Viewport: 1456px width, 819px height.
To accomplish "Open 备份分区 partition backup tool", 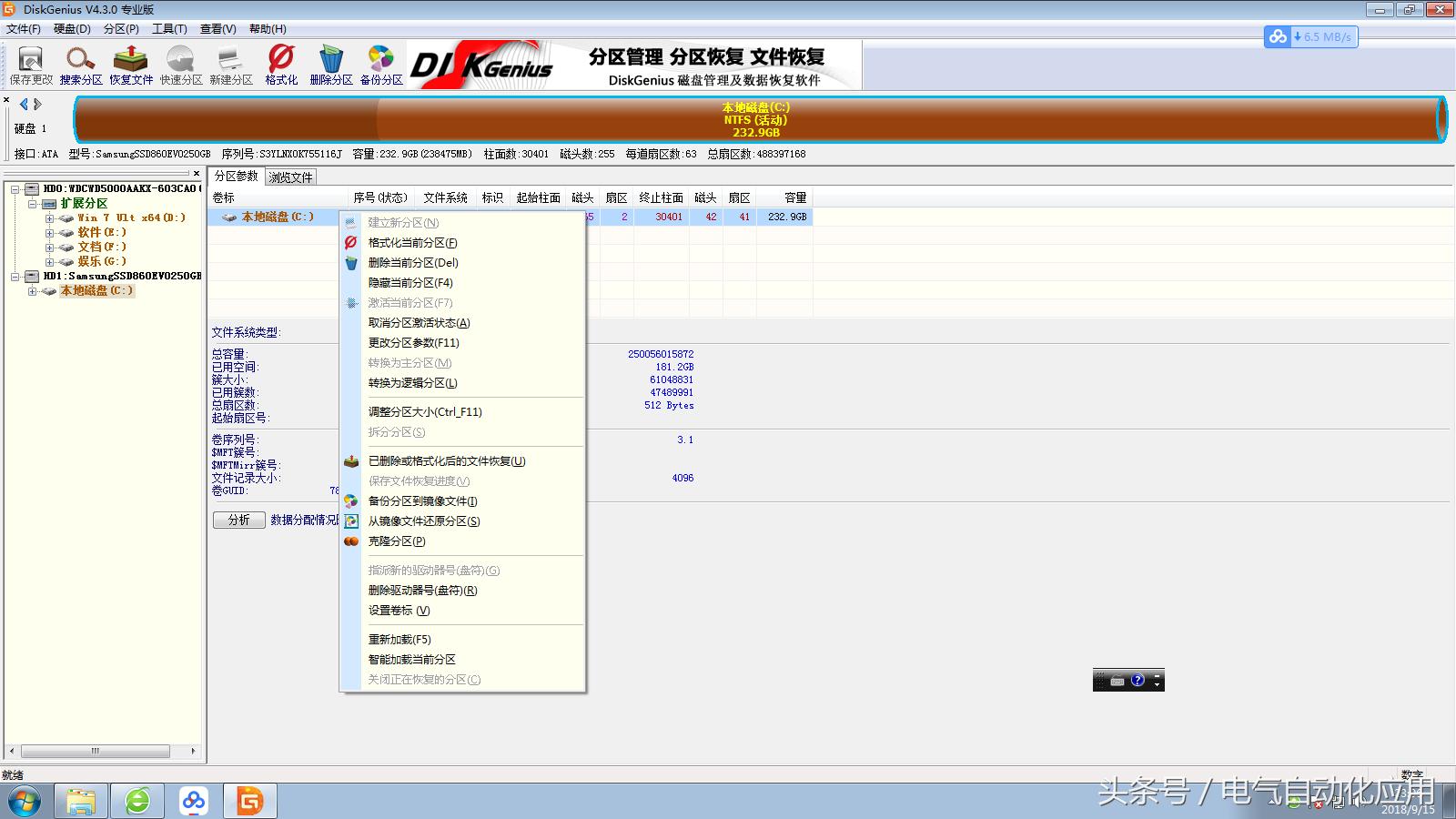I will click(380, 64).
